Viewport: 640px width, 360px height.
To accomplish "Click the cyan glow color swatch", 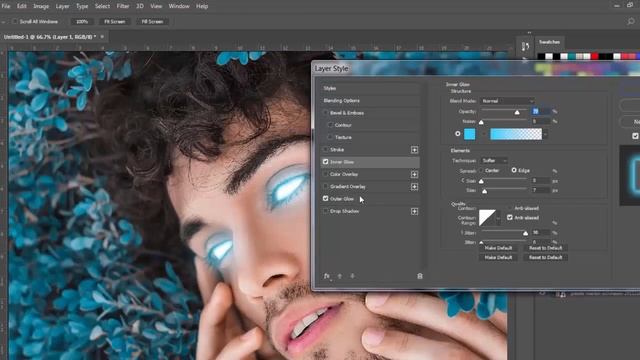I will coord(469,134).
